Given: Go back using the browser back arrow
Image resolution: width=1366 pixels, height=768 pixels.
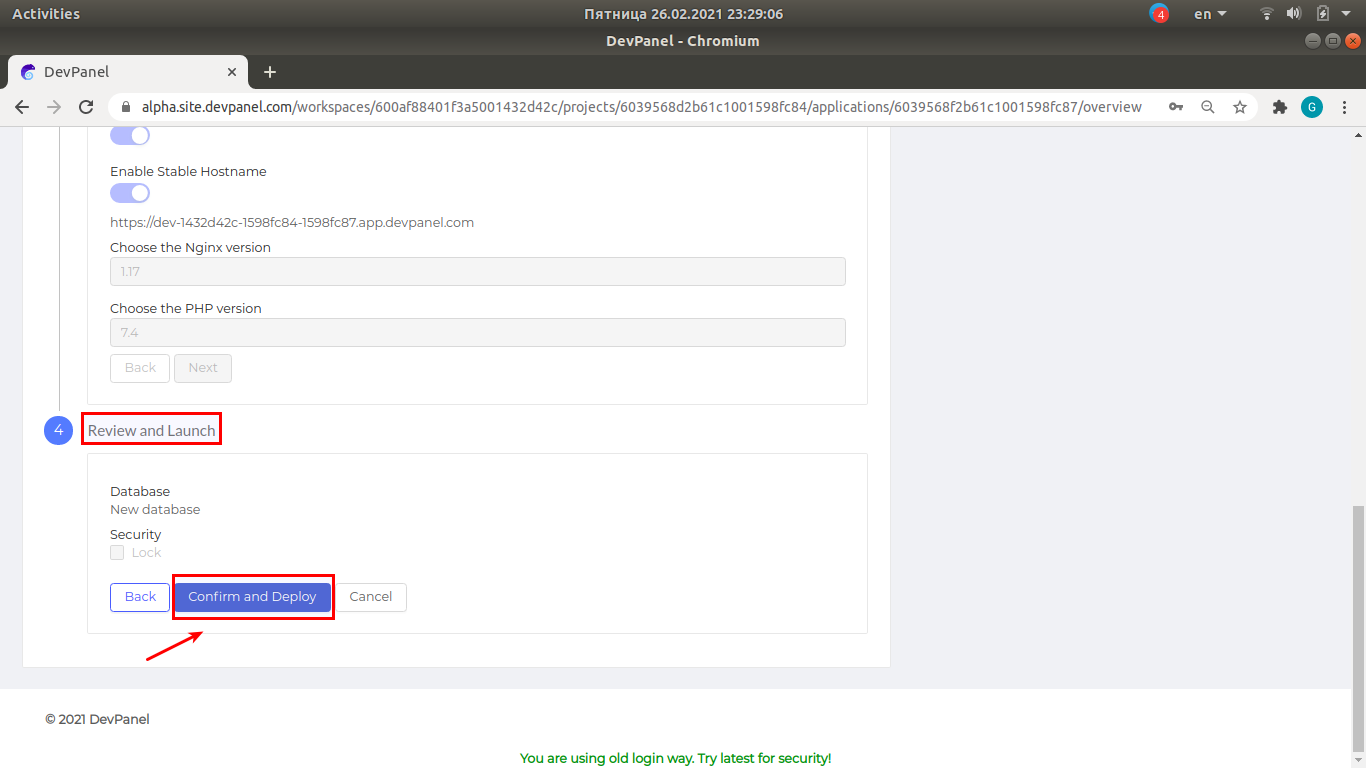Looking at the screenshot, I should click(22, 106).
